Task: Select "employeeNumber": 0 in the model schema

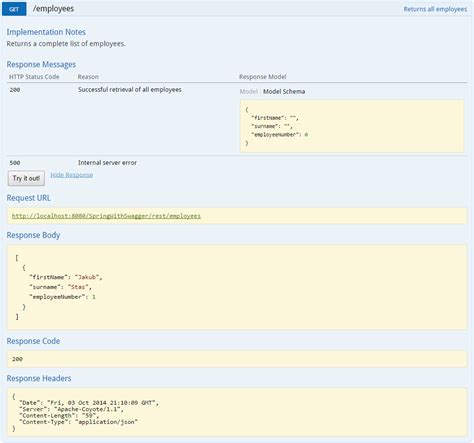Action: point(280,135)
